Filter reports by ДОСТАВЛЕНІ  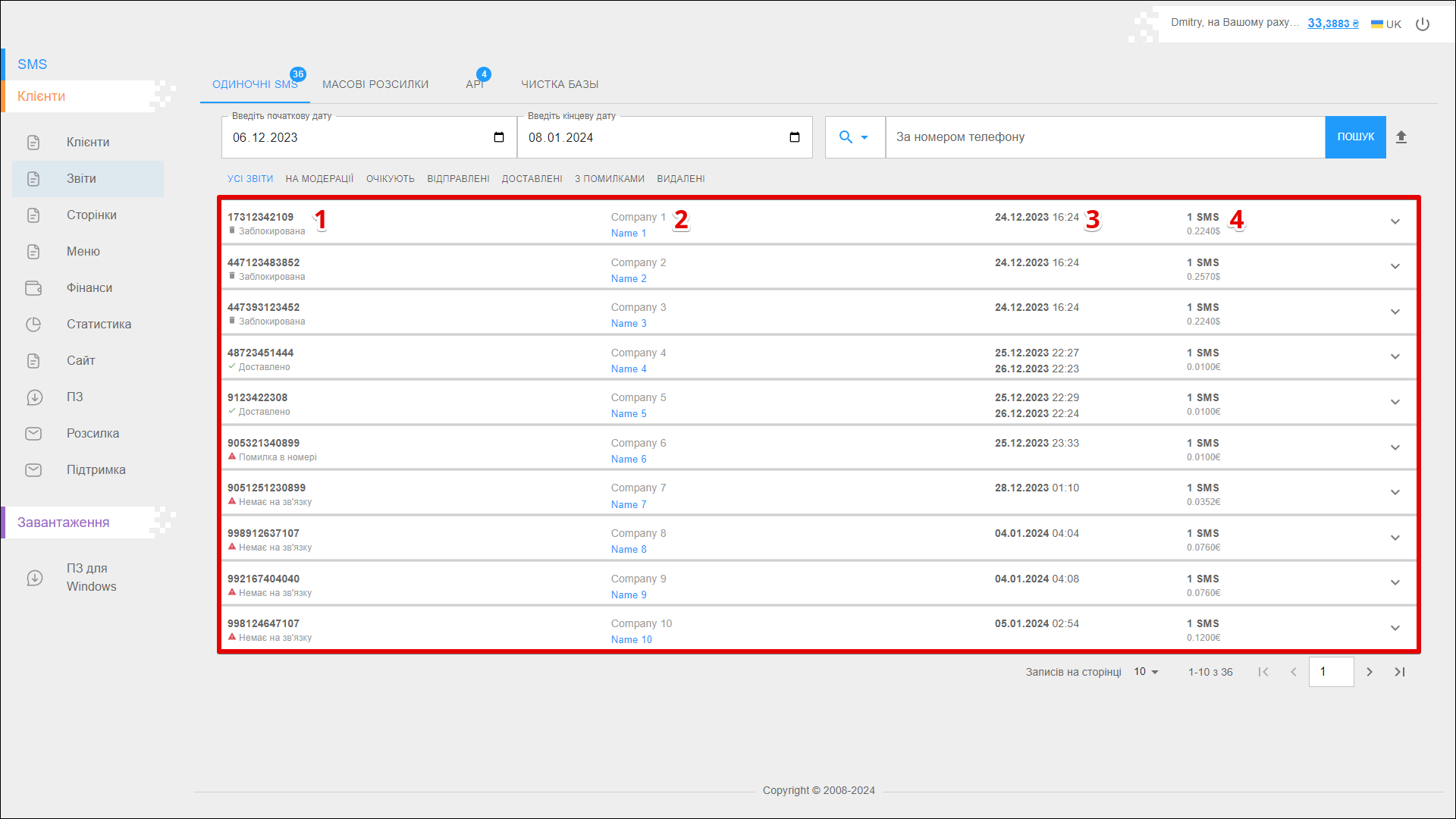pyautogui.click(x=532, y=179)
